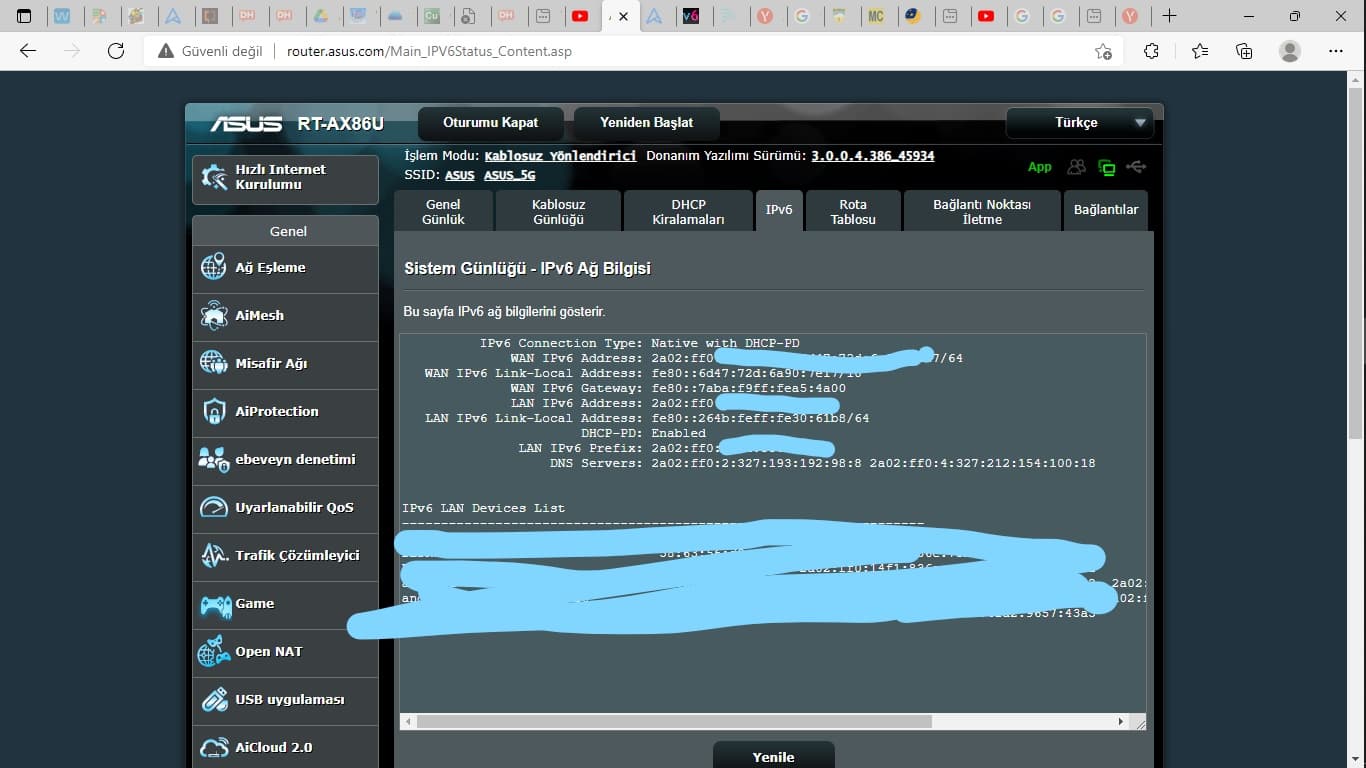The height and width of the screenshot is (768, 1366).
Task: Click the Güvenli değil security warning
Action: [210, 51]
